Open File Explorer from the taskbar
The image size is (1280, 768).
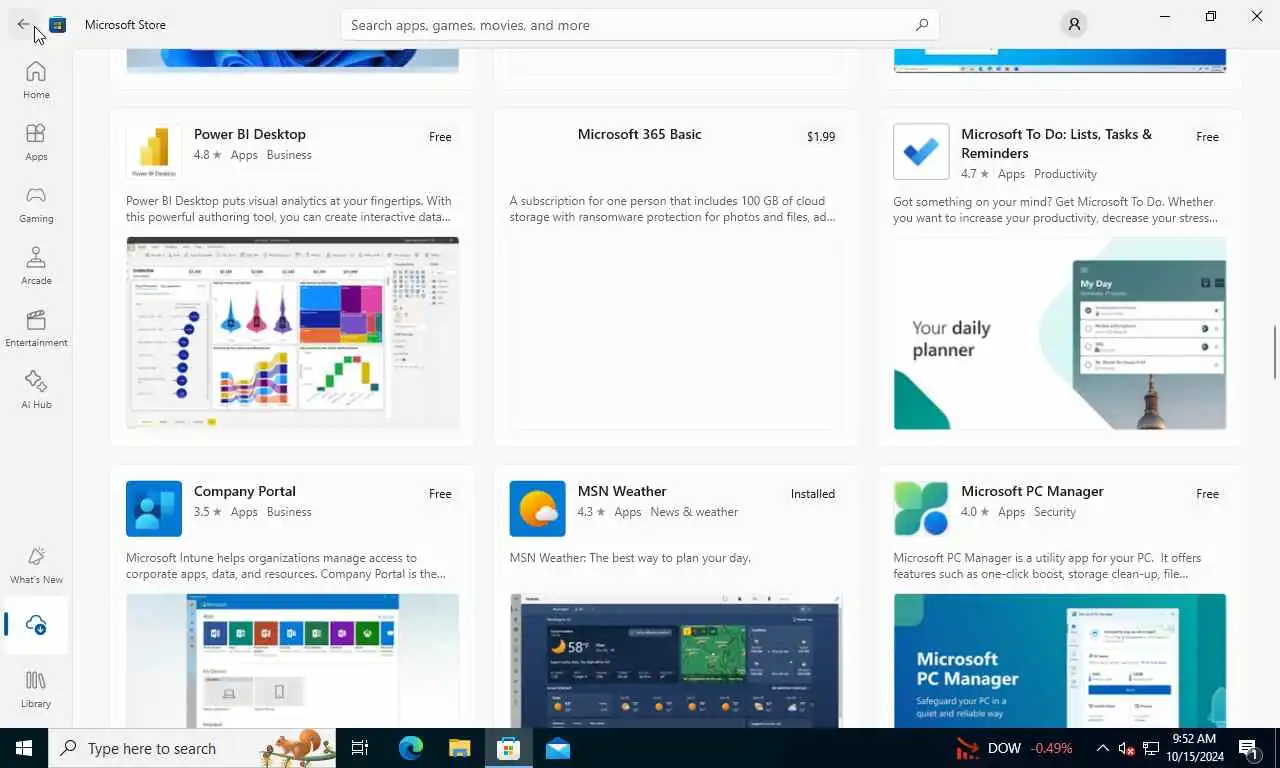click(459, 748)
